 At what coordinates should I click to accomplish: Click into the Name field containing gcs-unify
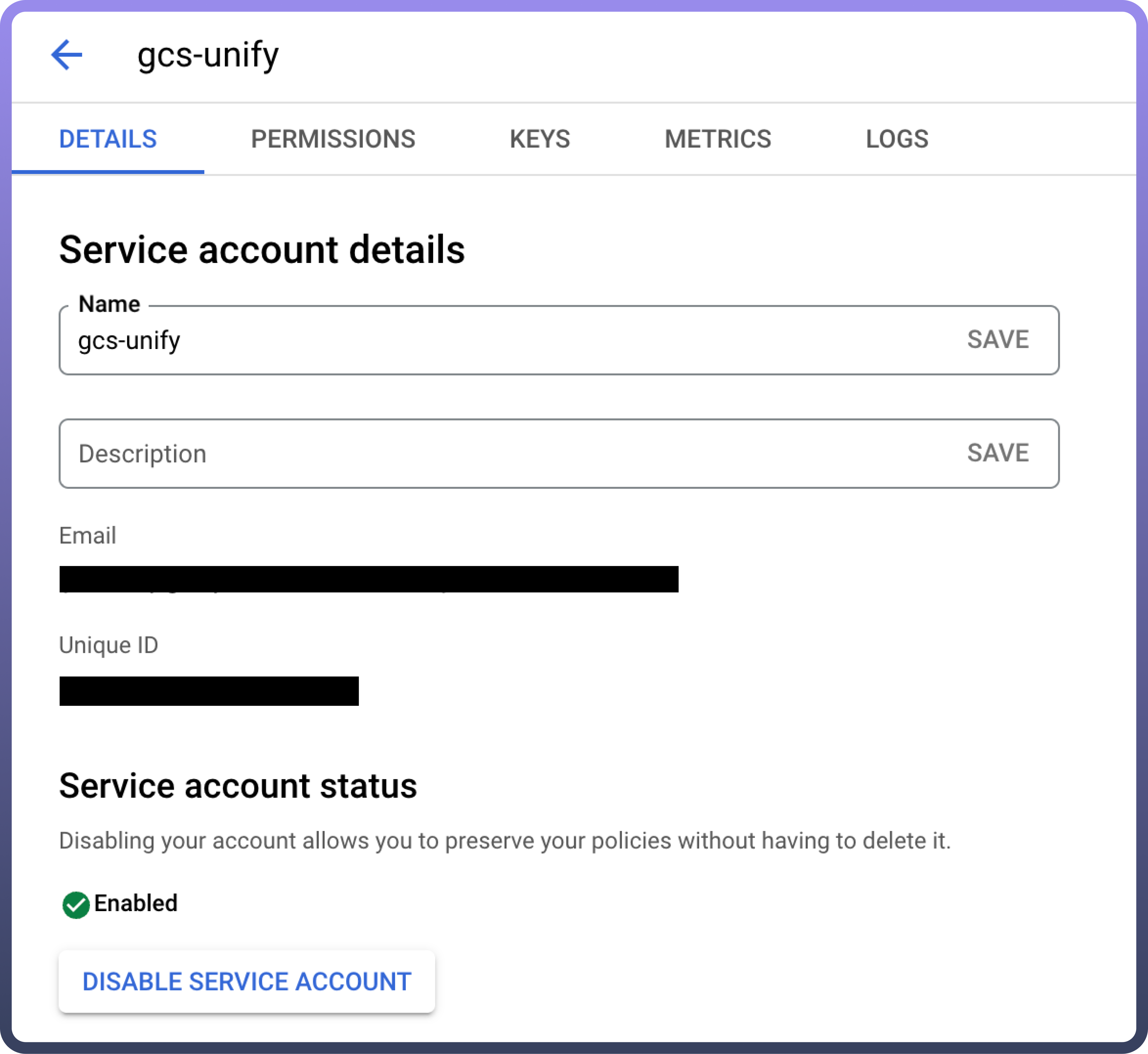coord(457,341)
